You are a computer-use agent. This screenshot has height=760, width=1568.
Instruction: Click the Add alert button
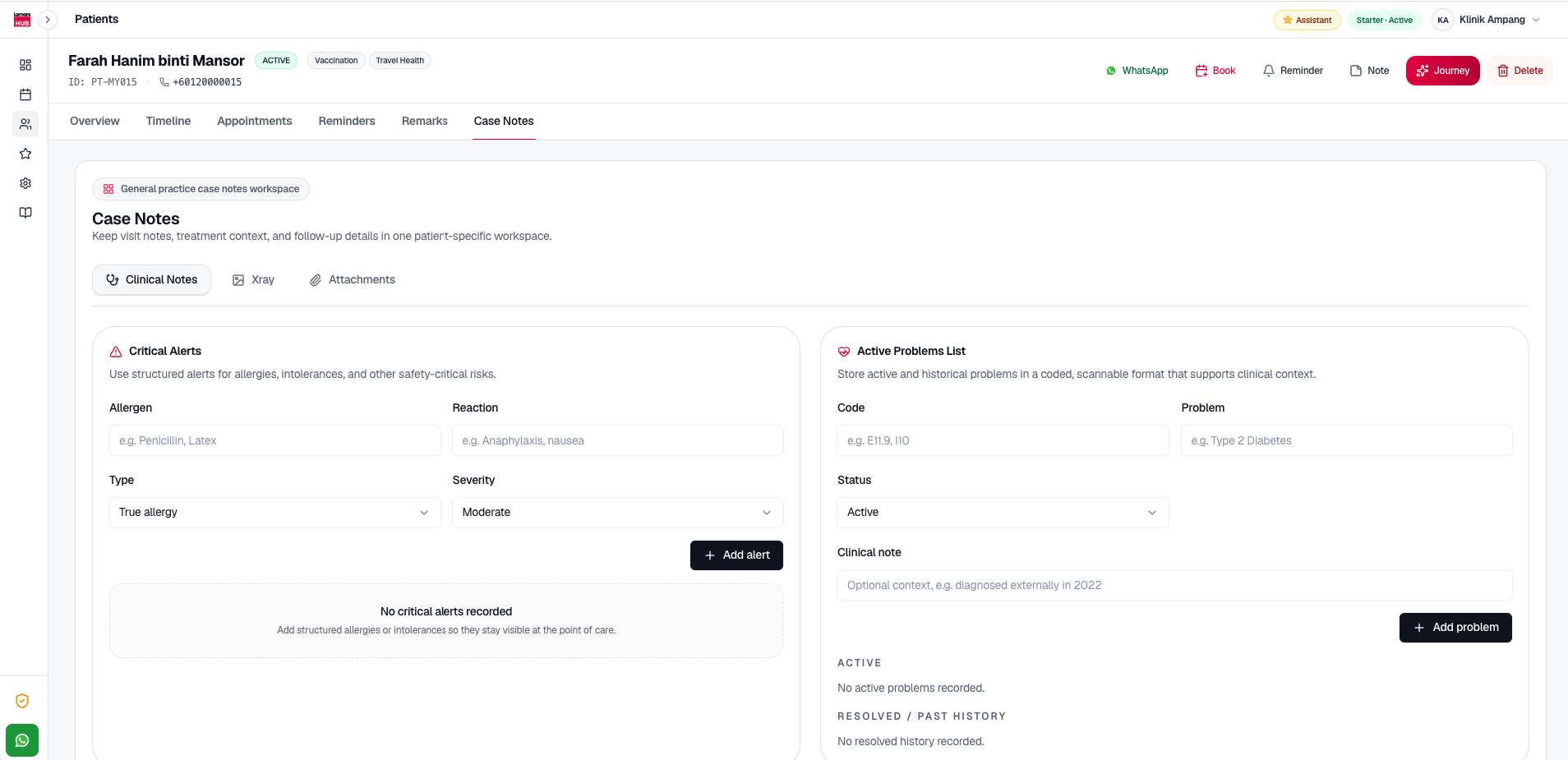(736, 555)
